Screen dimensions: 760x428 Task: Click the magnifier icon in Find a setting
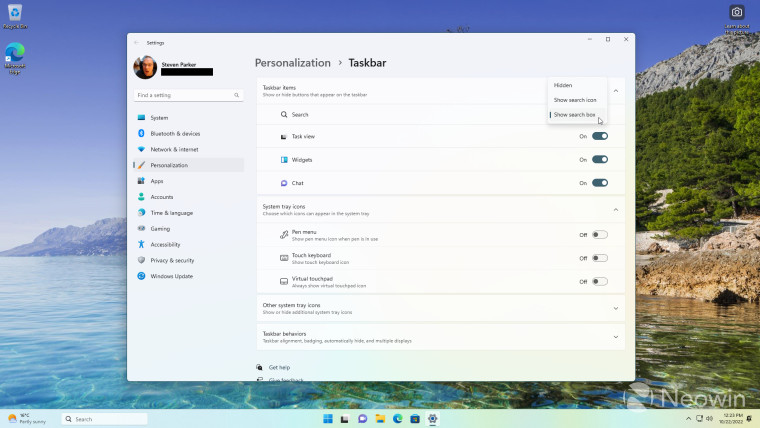click(237, 95)
